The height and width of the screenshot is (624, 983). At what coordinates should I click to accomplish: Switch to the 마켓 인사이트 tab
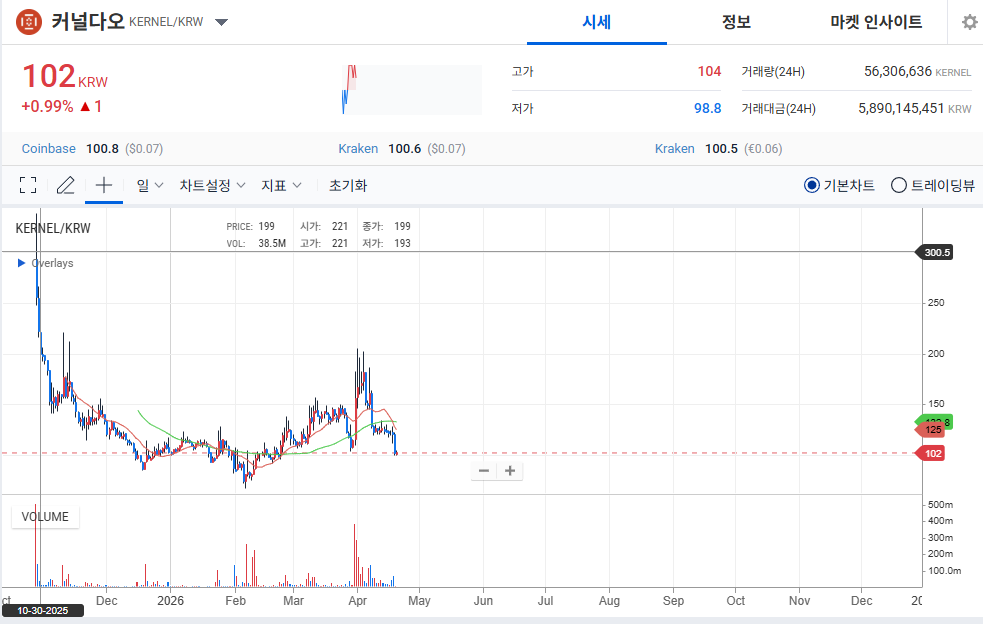876,22
